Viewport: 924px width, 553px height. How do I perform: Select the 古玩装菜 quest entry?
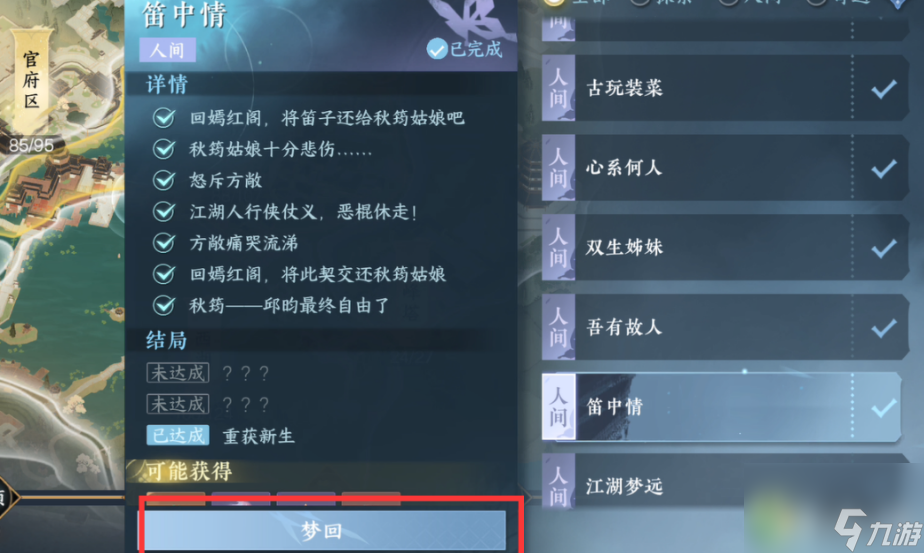coord(724,88)
